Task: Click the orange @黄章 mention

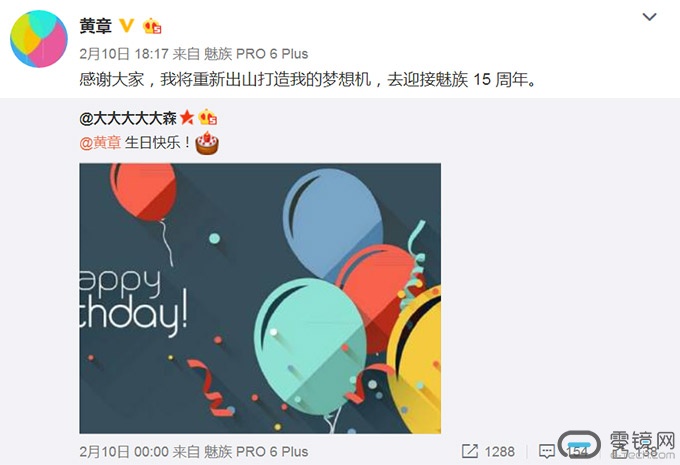Action: point(100,143)
